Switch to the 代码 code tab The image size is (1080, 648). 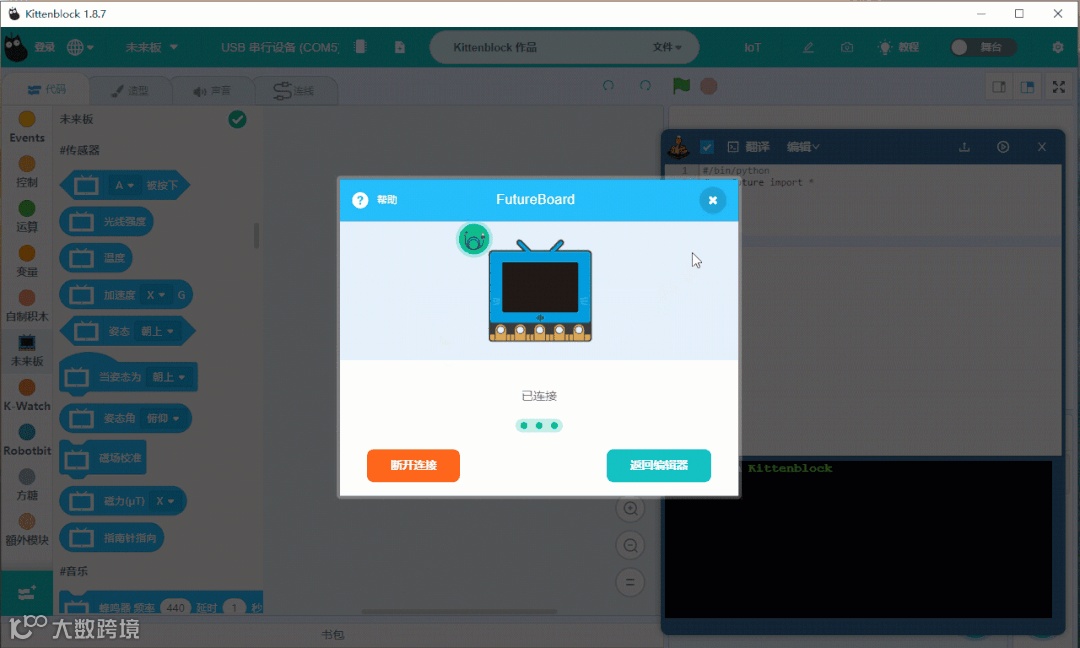point(46,90)
